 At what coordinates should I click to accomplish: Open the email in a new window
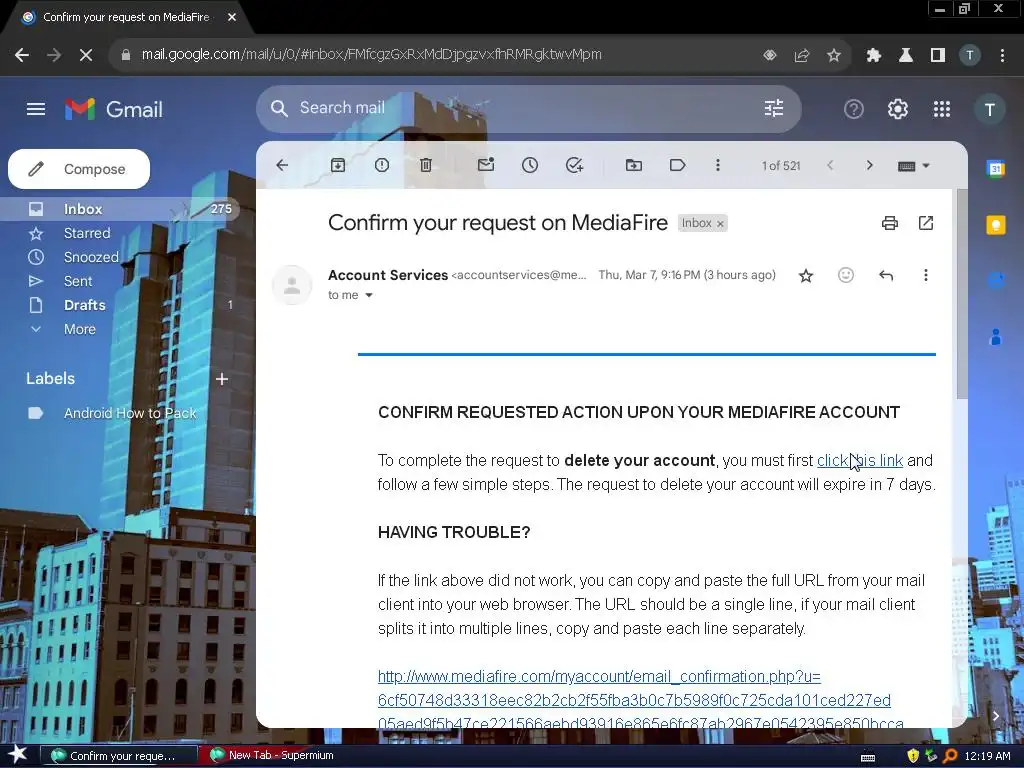coord(925,223)
